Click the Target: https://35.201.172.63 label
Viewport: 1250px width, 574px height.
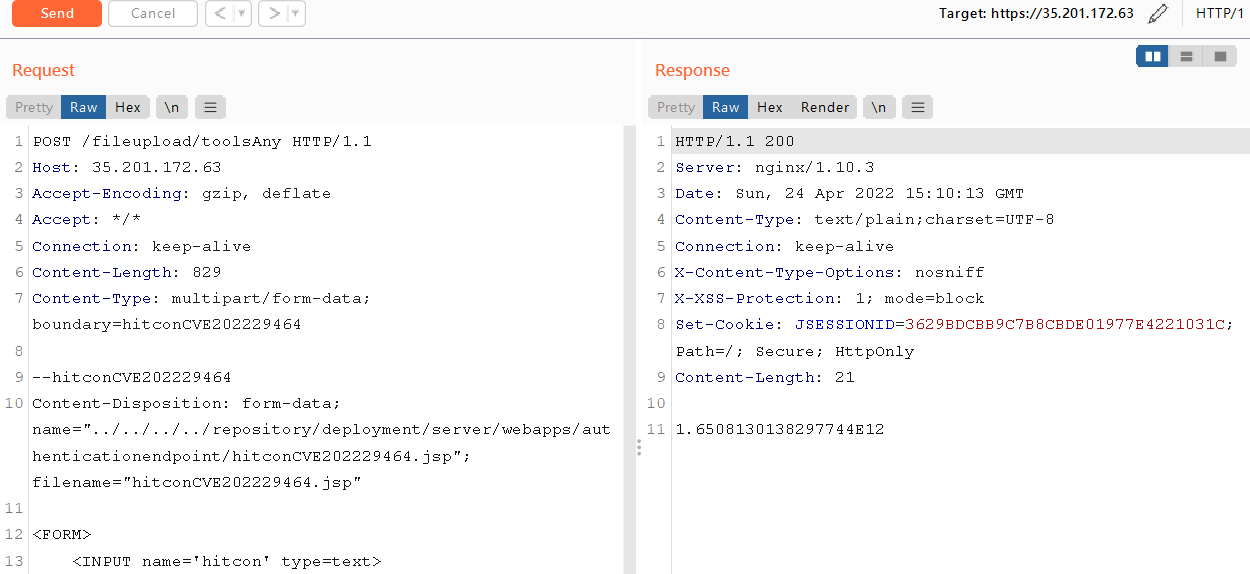pyautogui.click(x=1036, y=13)
